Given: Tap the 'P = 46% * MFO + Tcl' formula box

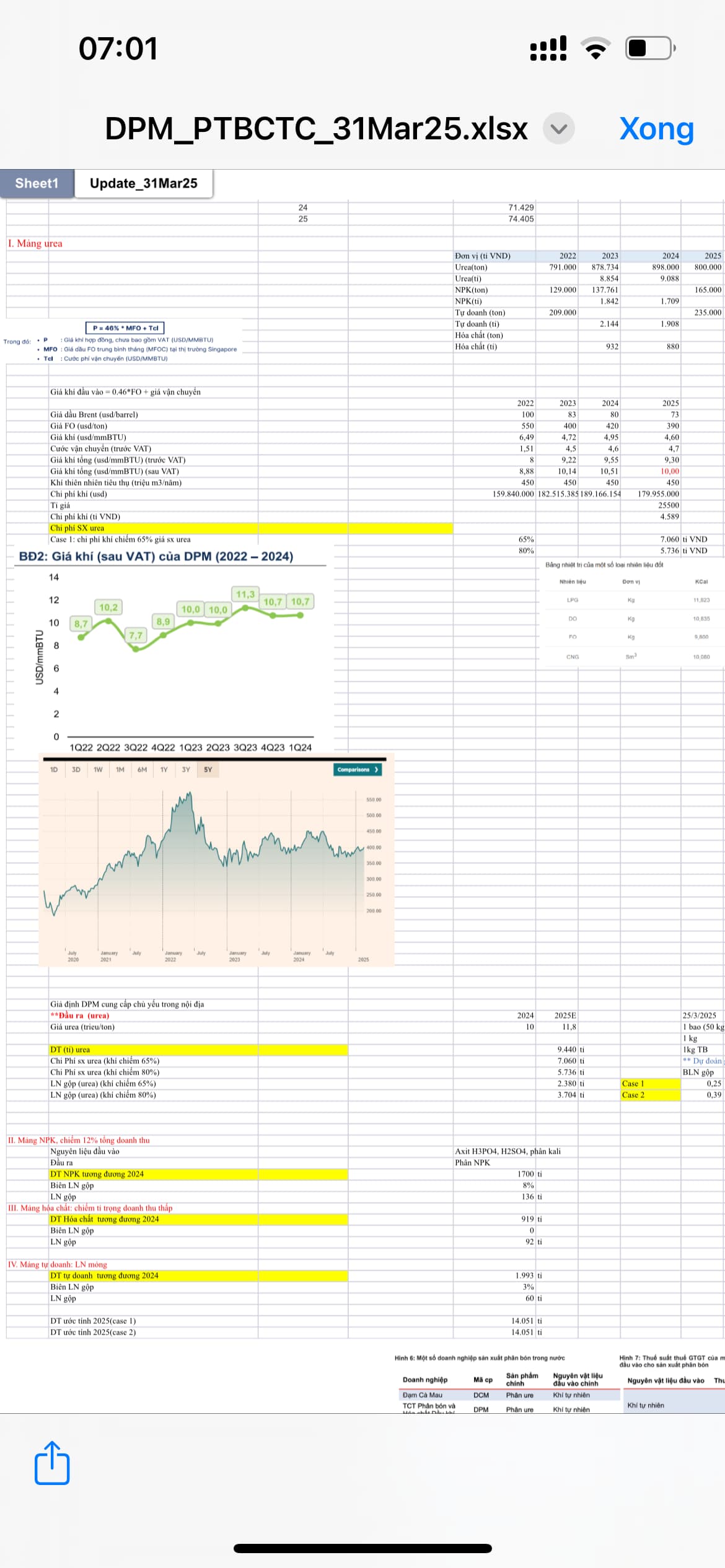Looking at the screenshot, I should pyautogui.click(x=125, y=328).
